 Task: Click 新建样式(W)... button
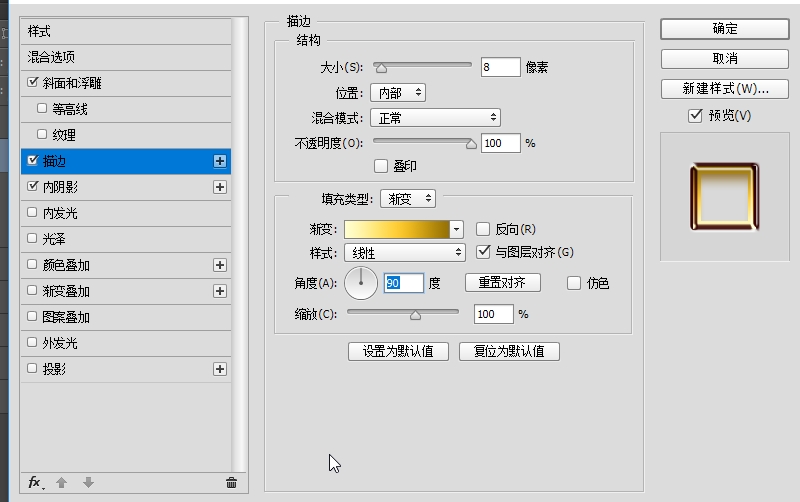click(725, 89)
